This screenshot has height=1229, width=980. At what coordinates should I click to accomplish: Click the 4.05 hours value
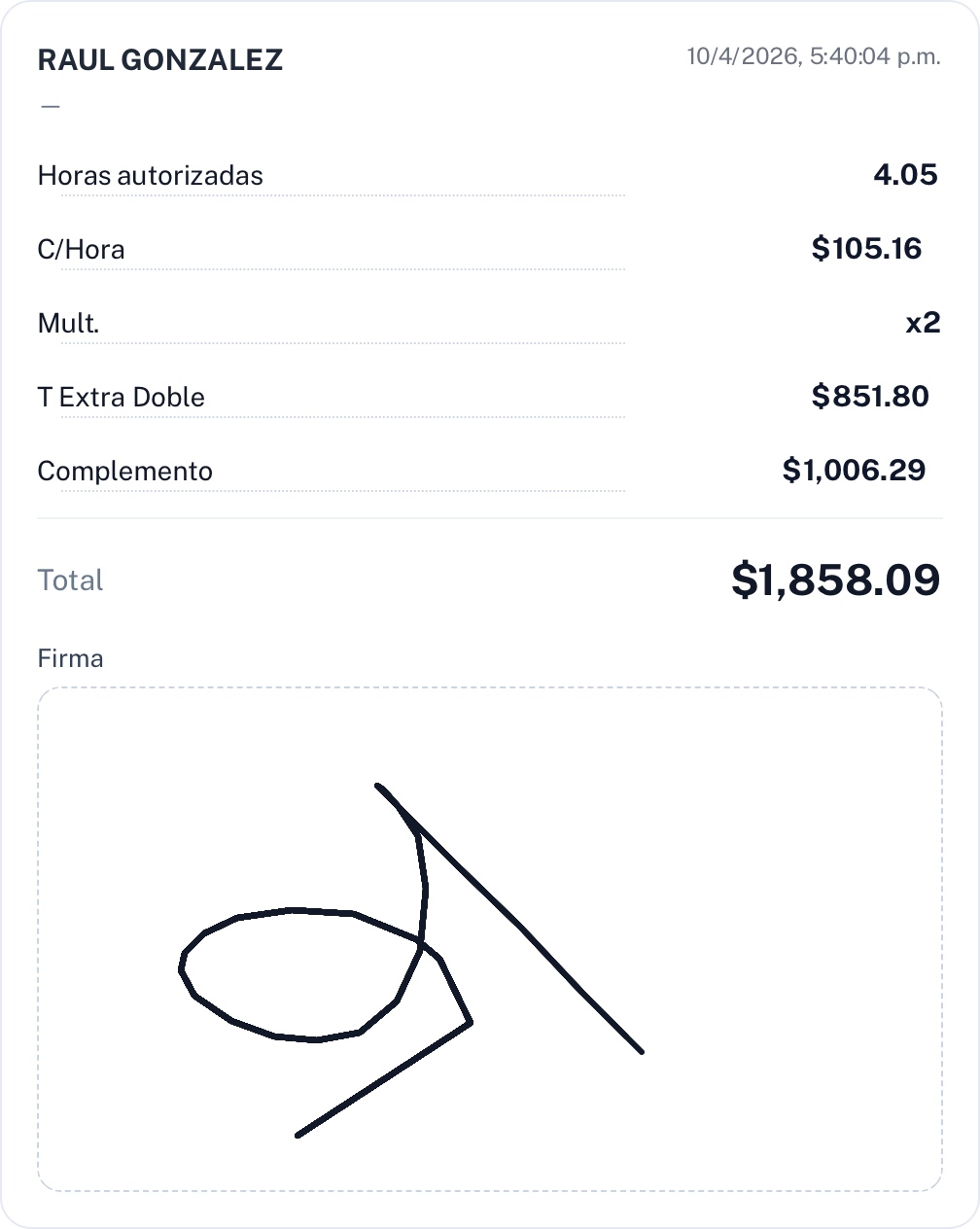point(905,175)
